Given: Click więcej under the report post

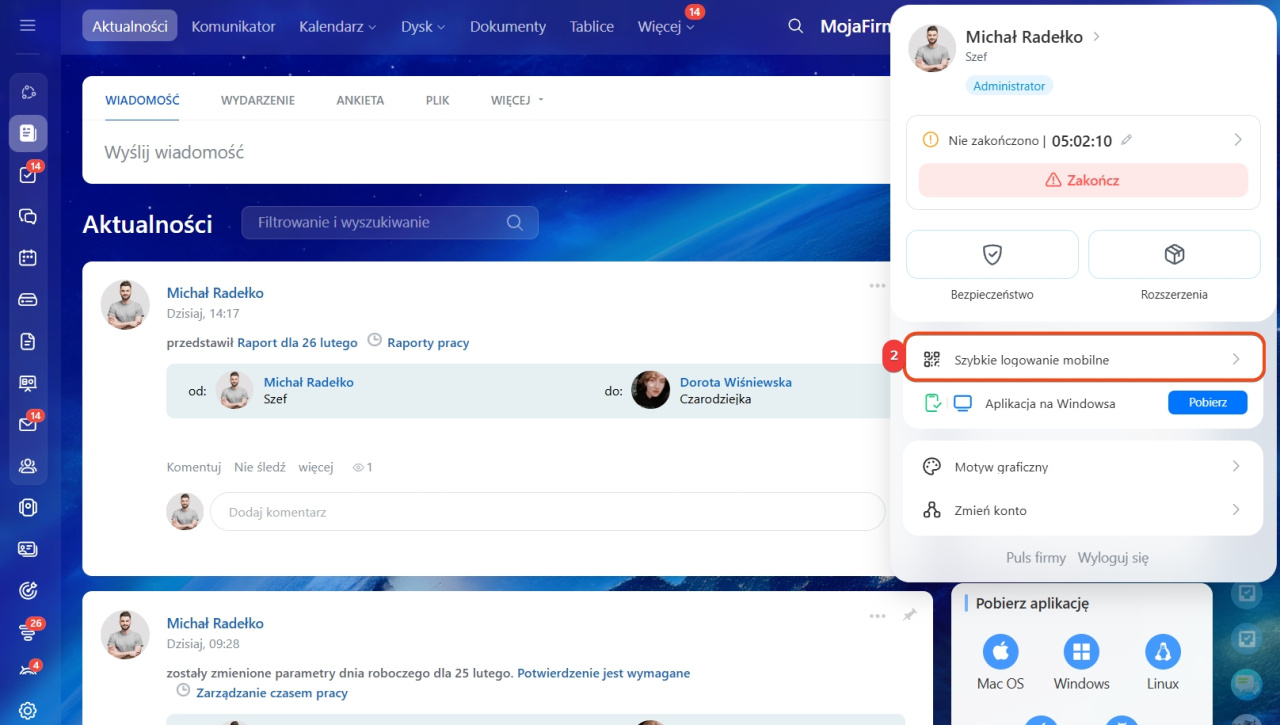Looking at the screenshot, I should pos(316,467).
